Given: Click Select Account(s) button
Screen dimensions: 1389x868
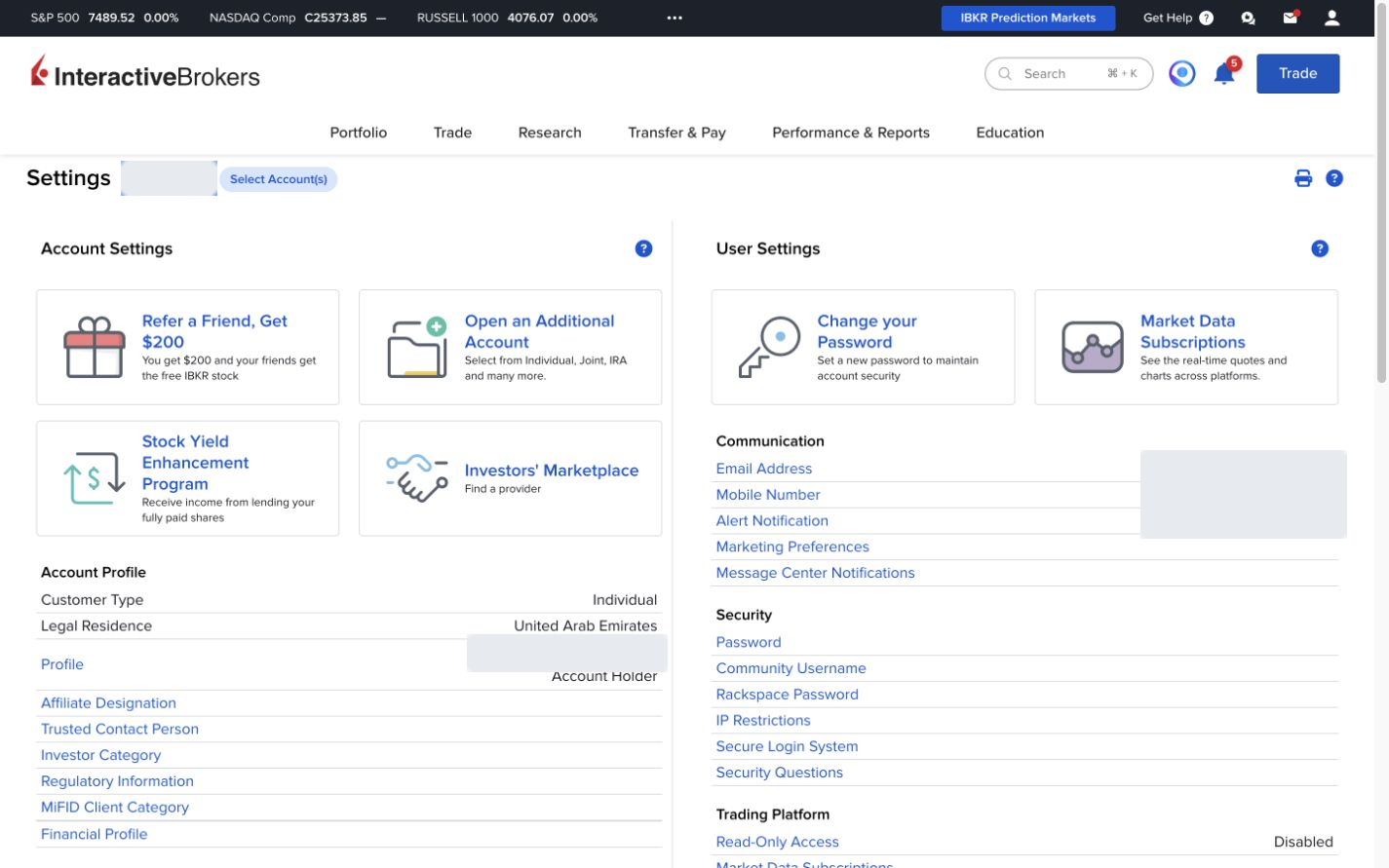Looking at the screenshot, I should pyautogui.click(x=279, y=179).
